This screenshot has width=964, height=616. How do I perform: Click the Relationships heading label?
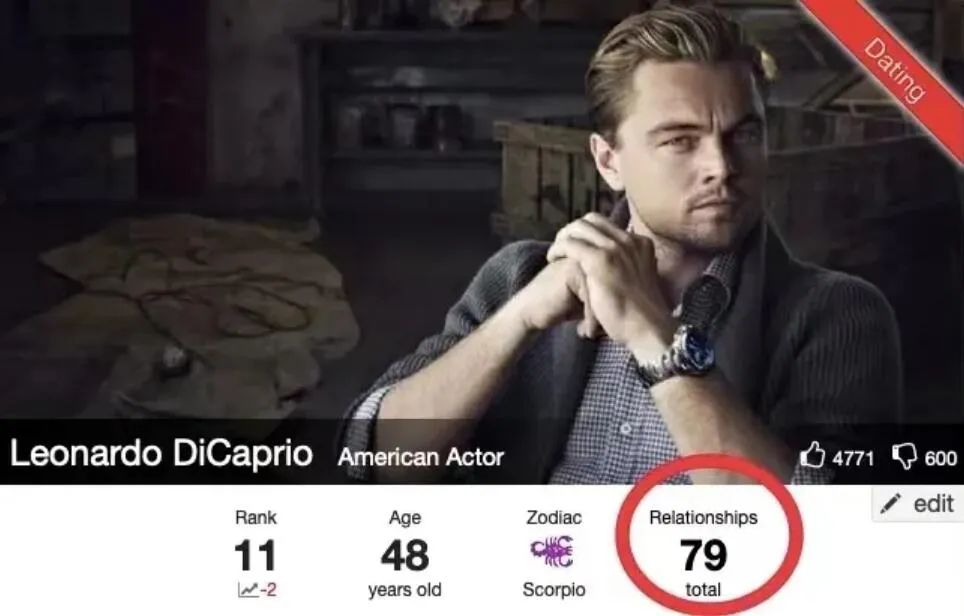click(703, 518)
